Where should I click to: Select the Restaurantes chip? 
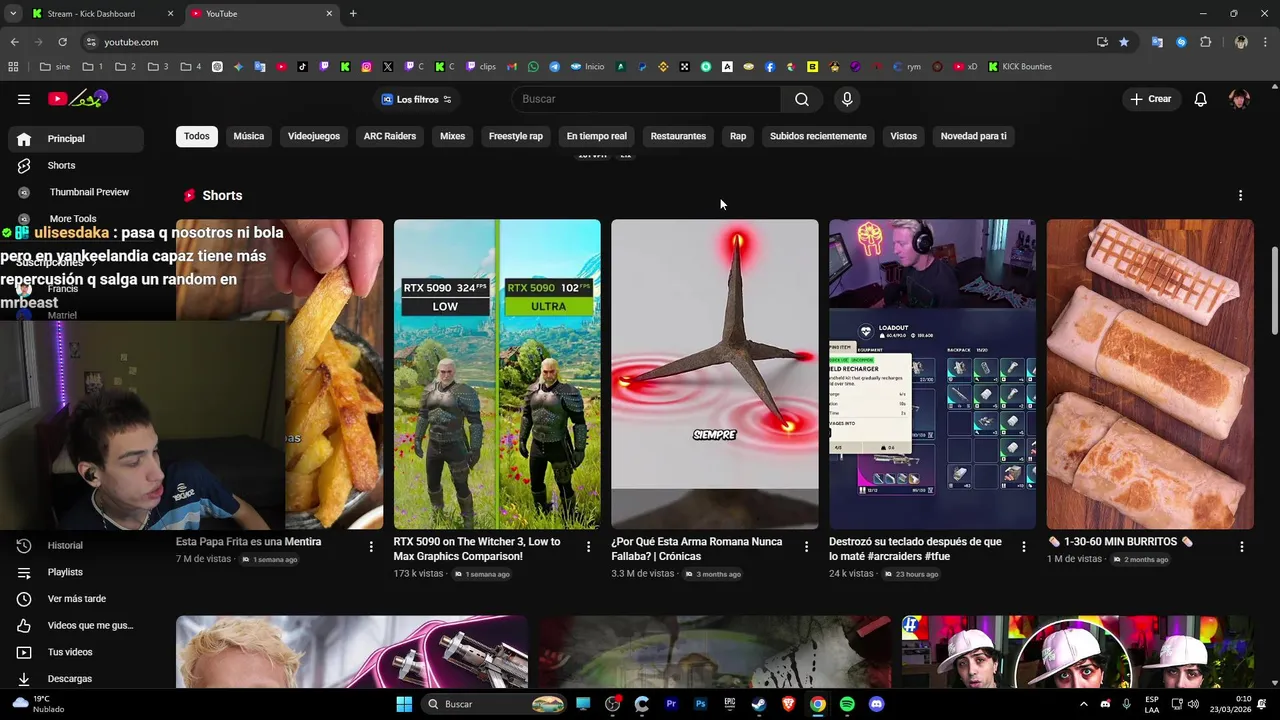pos(678,136)
